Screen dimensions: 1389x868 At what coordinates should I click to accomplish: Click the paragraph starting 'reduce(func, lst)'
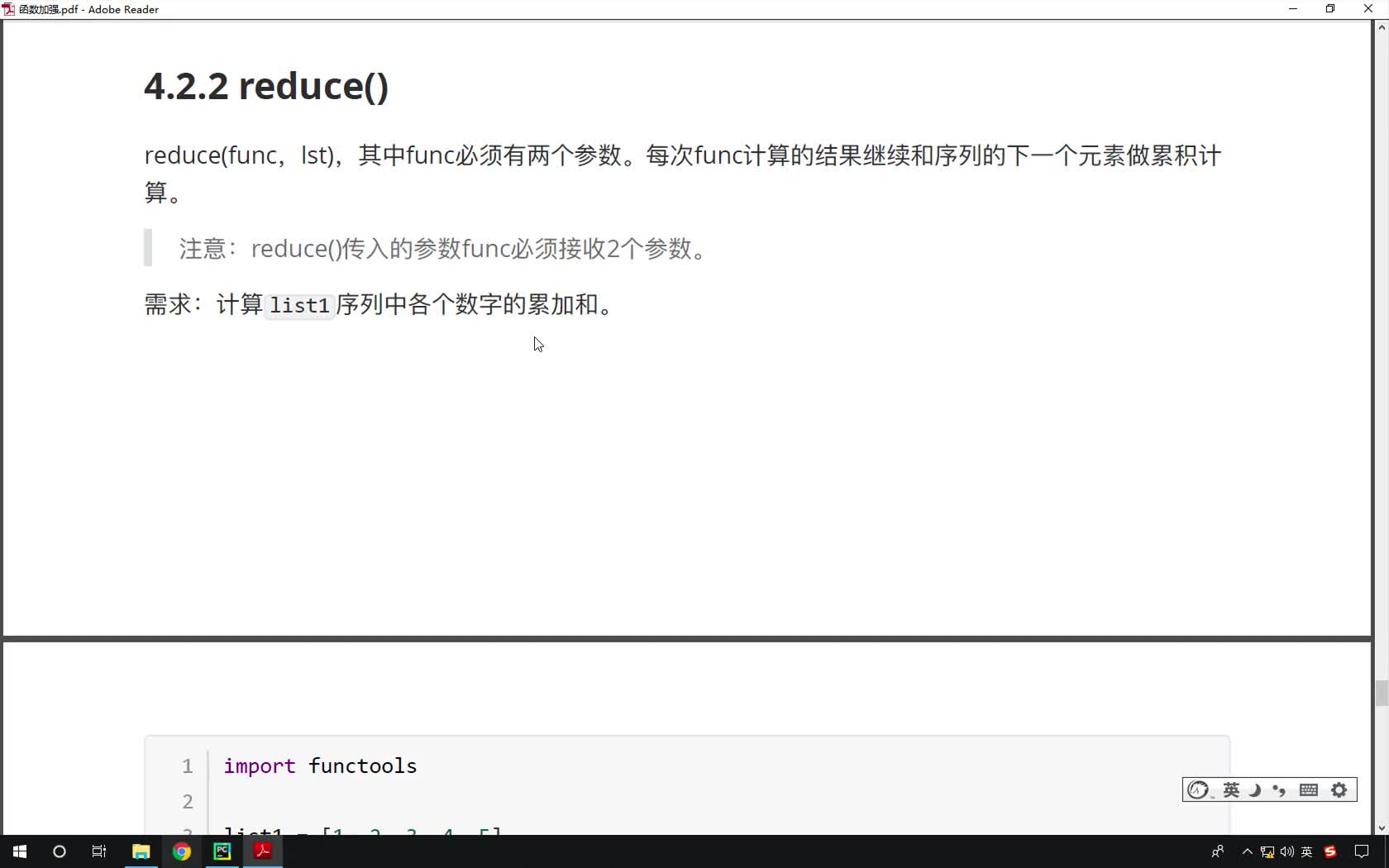[683, 174]
